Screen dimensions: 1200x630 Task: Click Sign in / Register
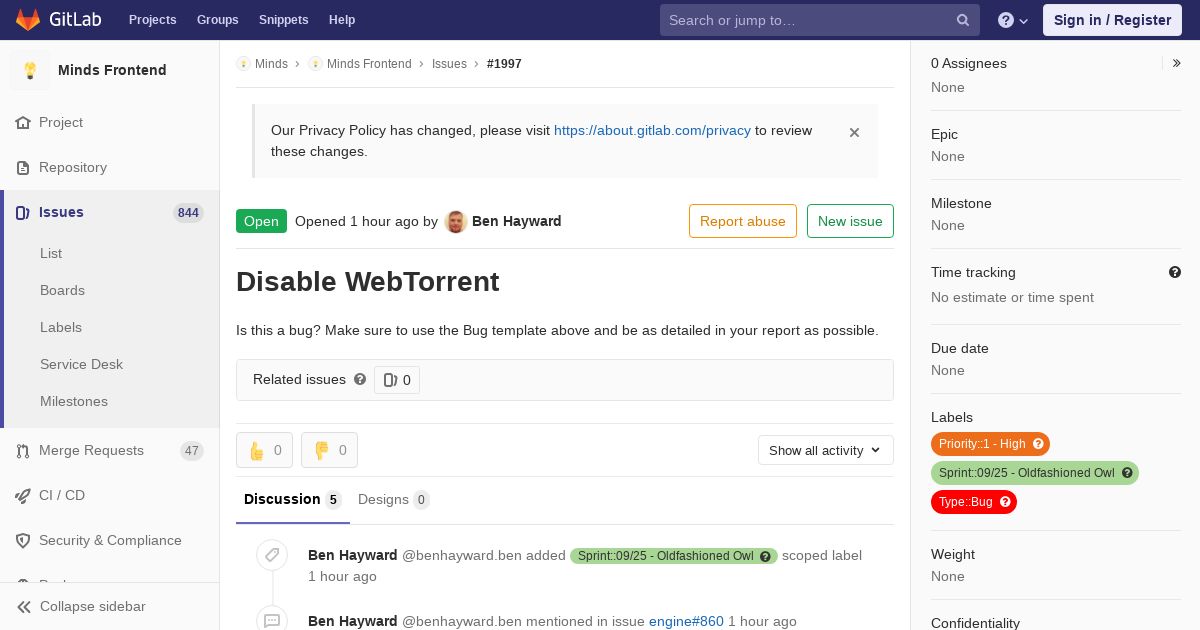[1112, 20]
